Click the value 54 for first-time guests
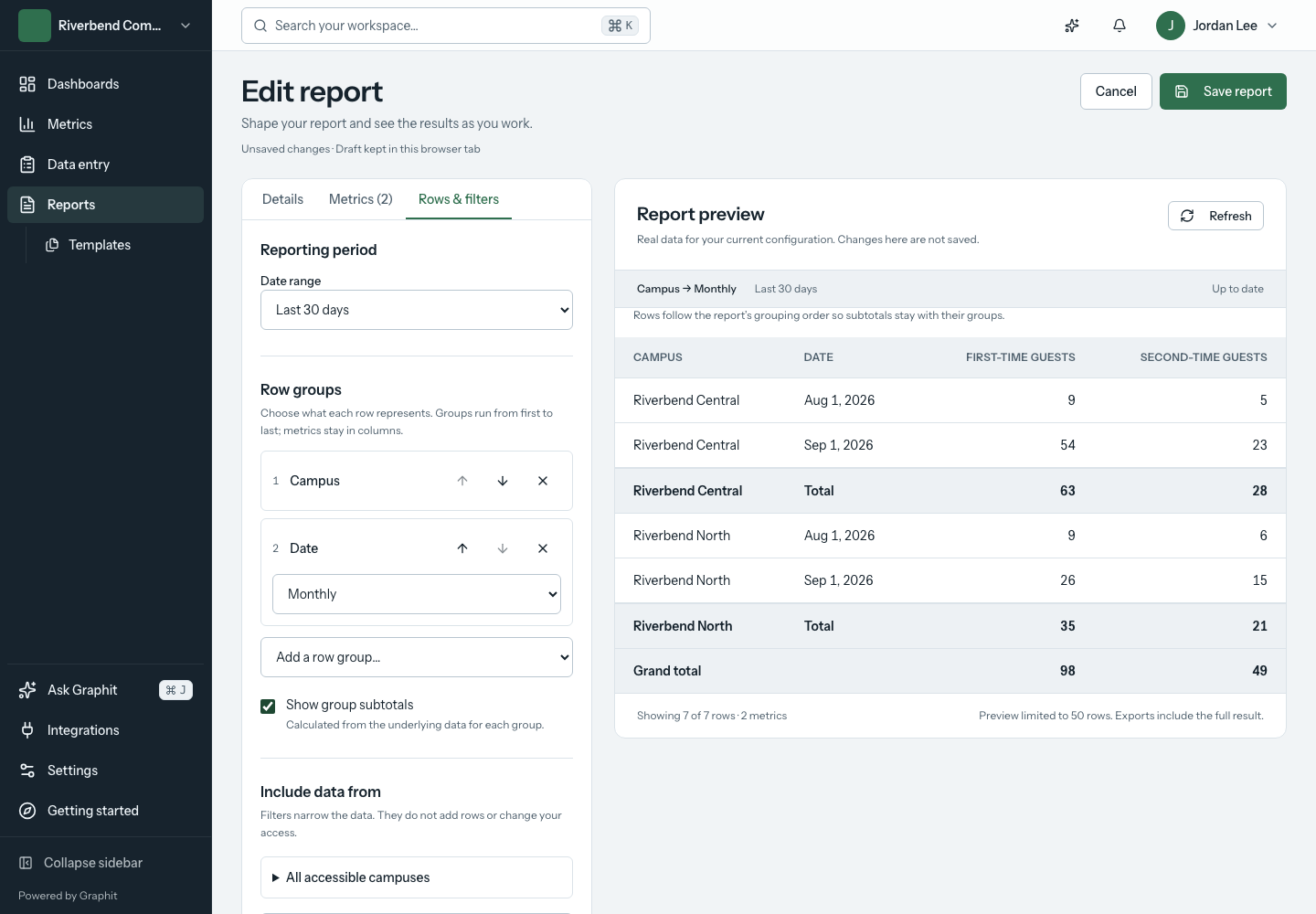Screen dimensions: 1316x914 (1067, 445)
